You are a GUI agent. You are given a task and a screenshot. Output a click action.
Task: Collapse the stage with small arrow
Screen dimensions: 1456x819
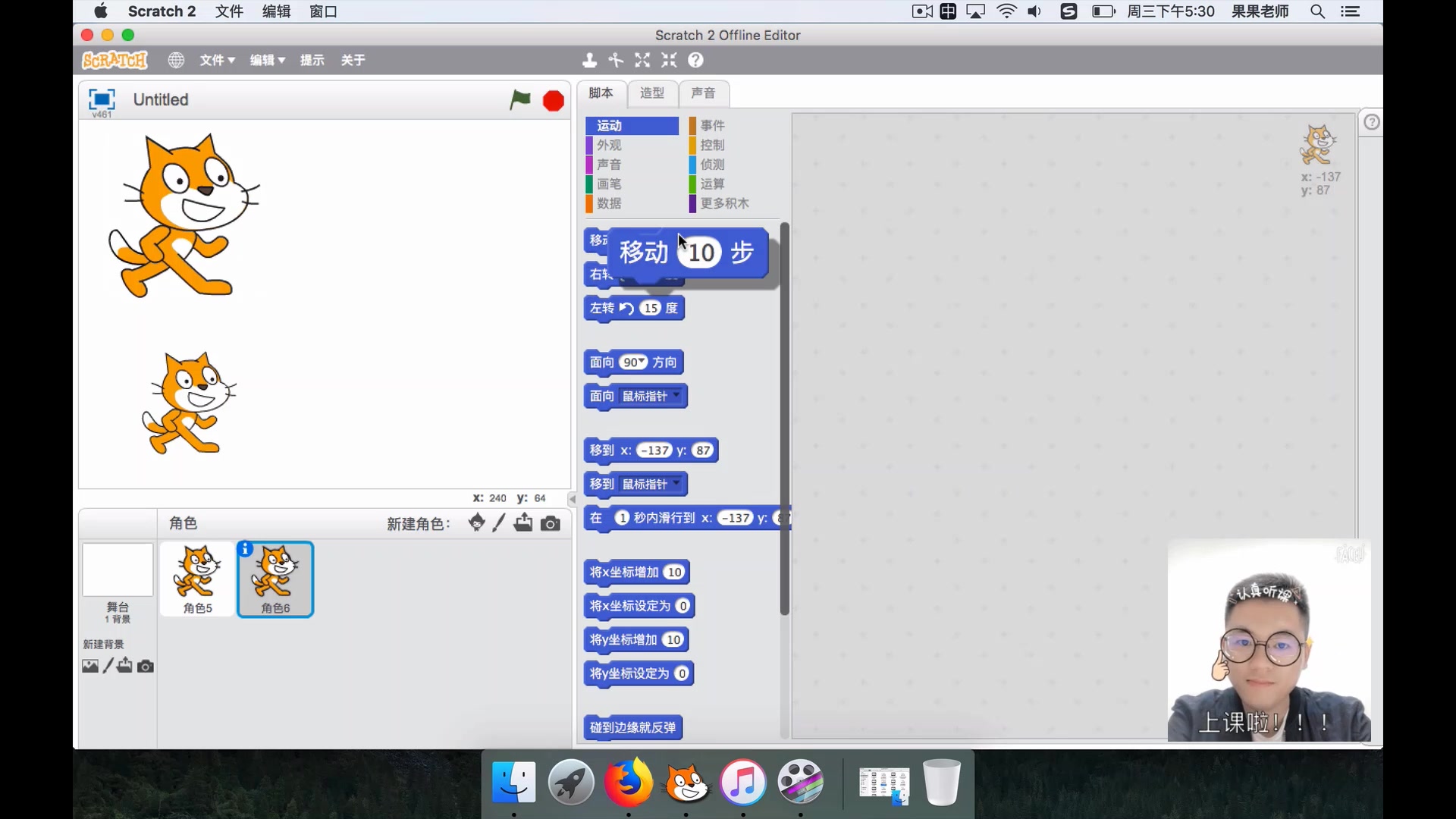(x=573, y=499)
